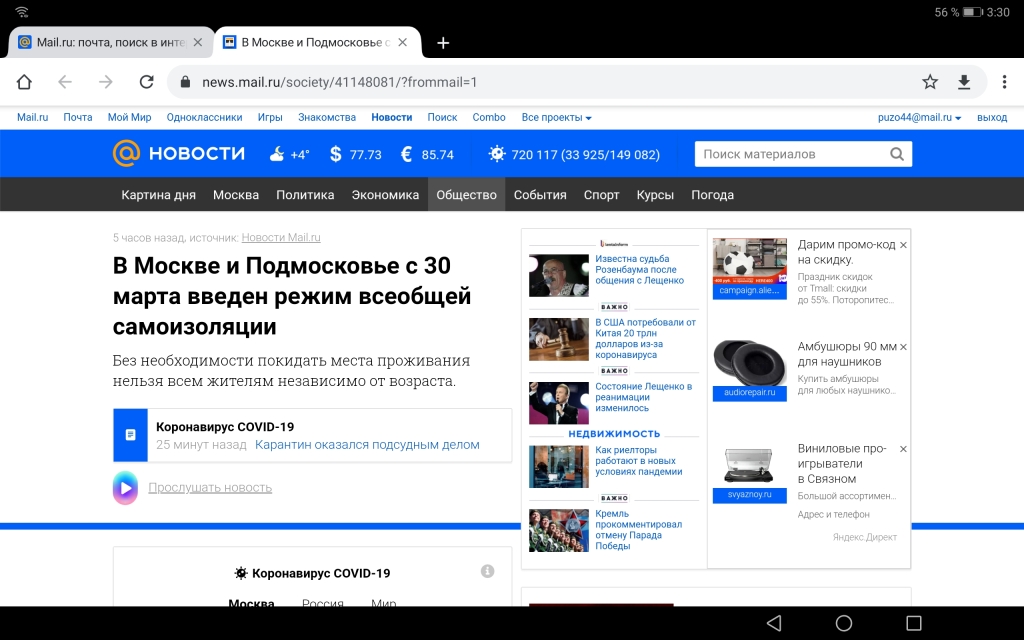Expand the Все проекты dropdown
The width and height of the screenshot is (1024, 640).
(x=556, y=117)
